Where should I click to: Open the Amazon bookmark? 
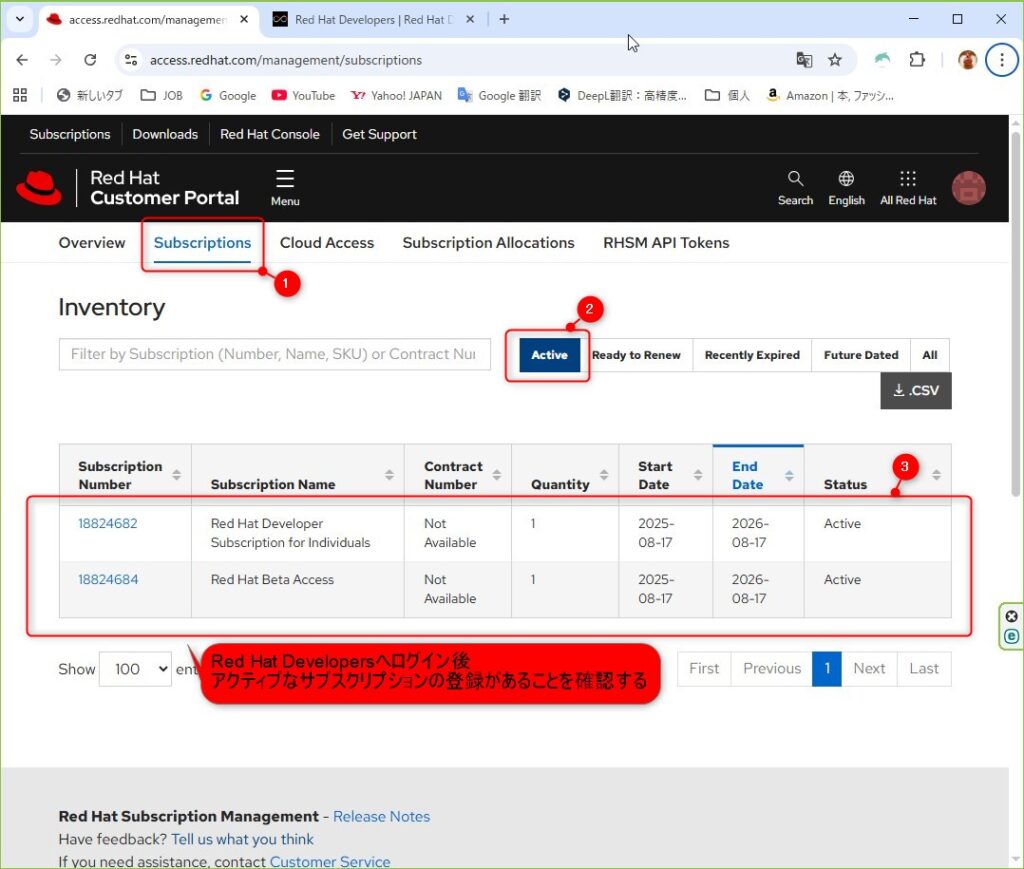point(829,95)
